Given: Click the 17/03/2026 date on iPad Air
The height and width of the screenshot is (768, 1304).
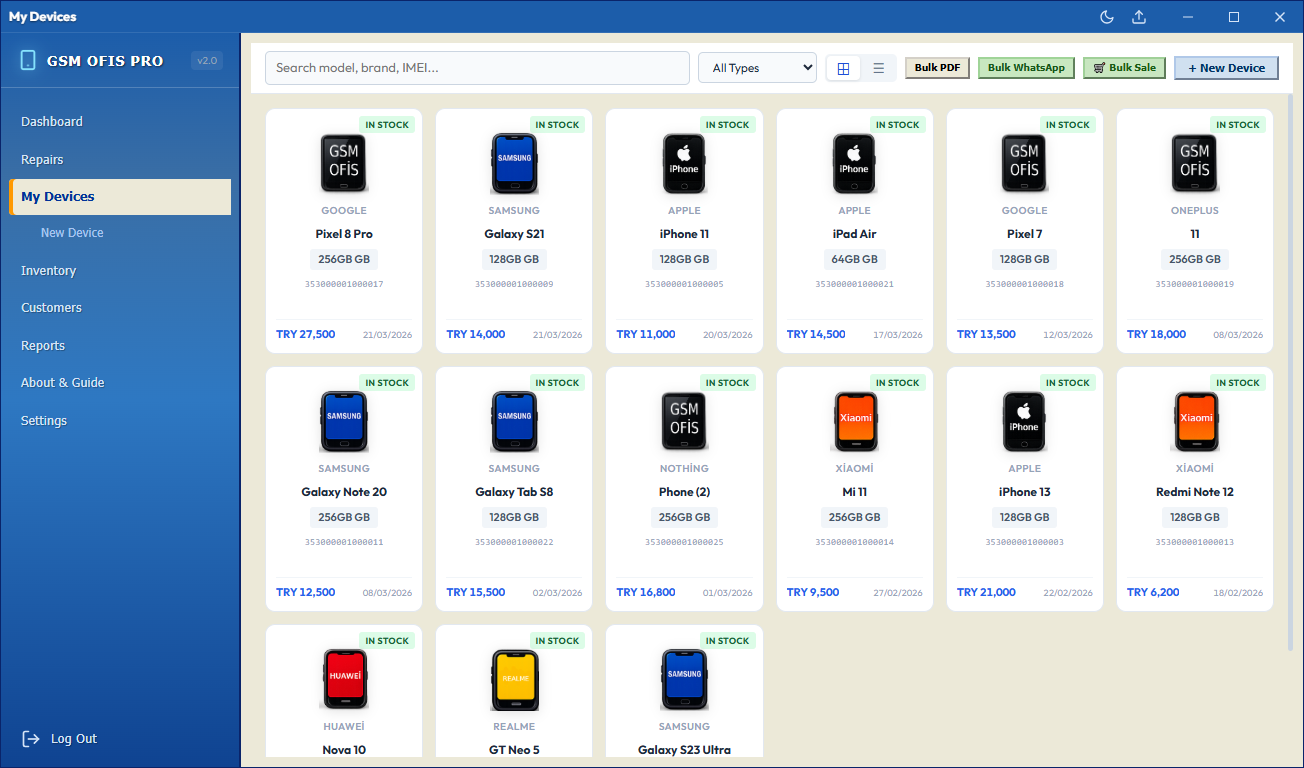Looking at the screenshot, I should point(897,335).
